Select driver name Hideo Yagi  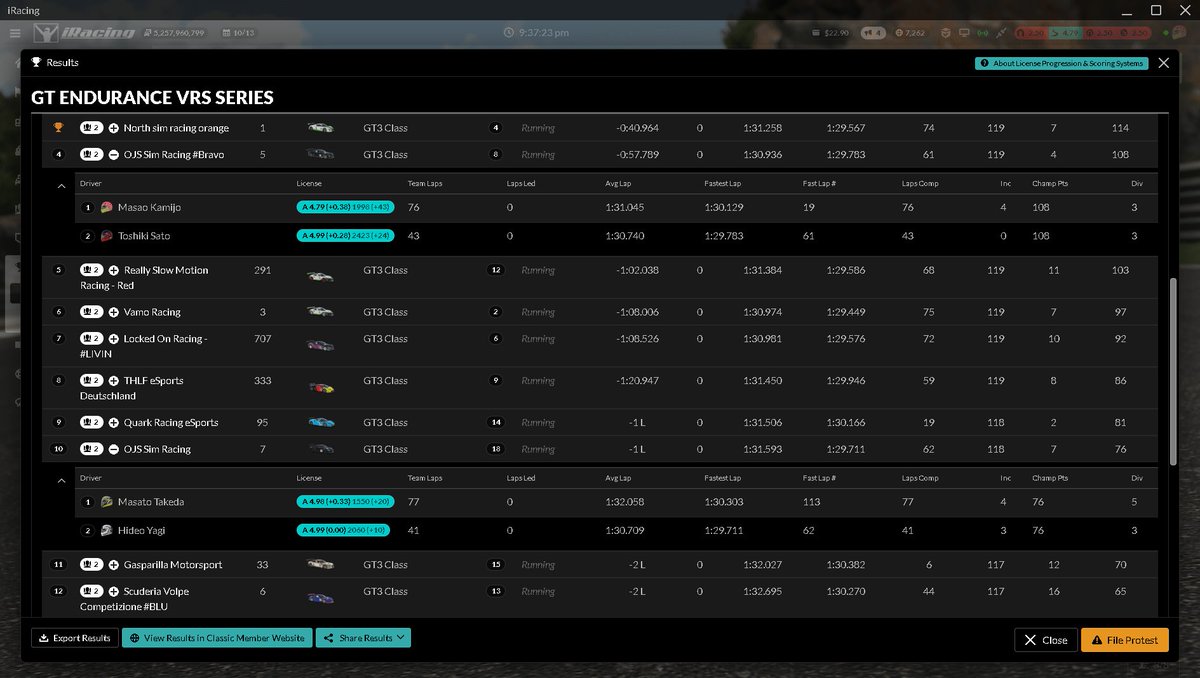142,530
